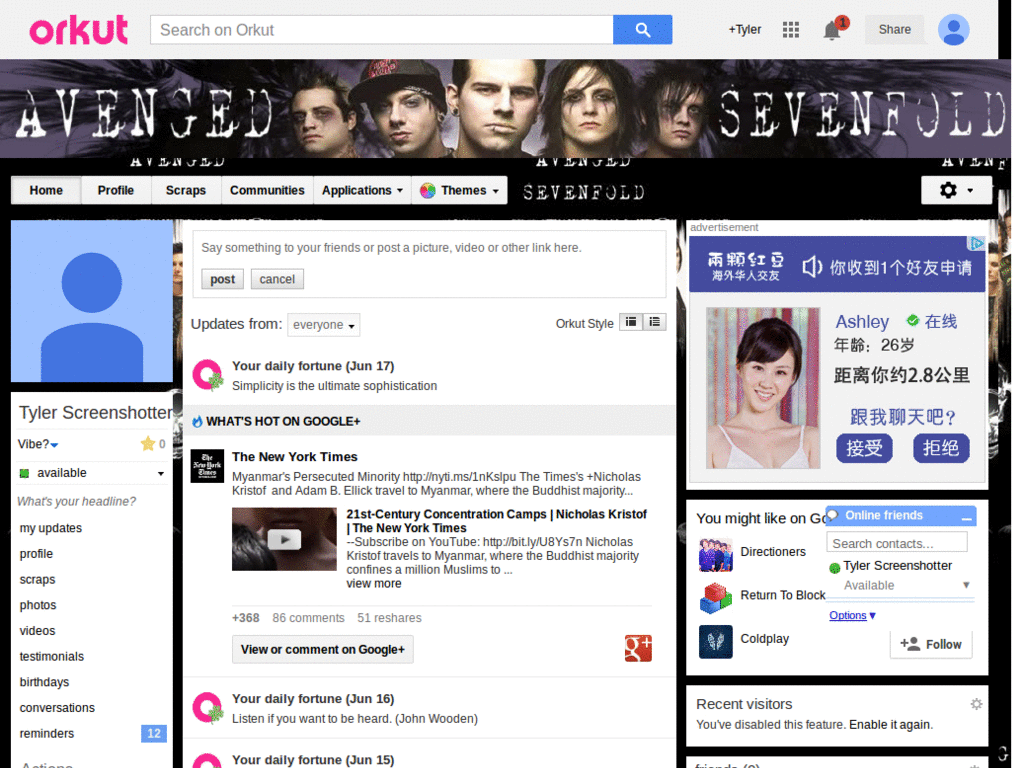Play the Nicholas Kristof video thumbnail
Screen dimensions: 1024x768
coord(284,539)
